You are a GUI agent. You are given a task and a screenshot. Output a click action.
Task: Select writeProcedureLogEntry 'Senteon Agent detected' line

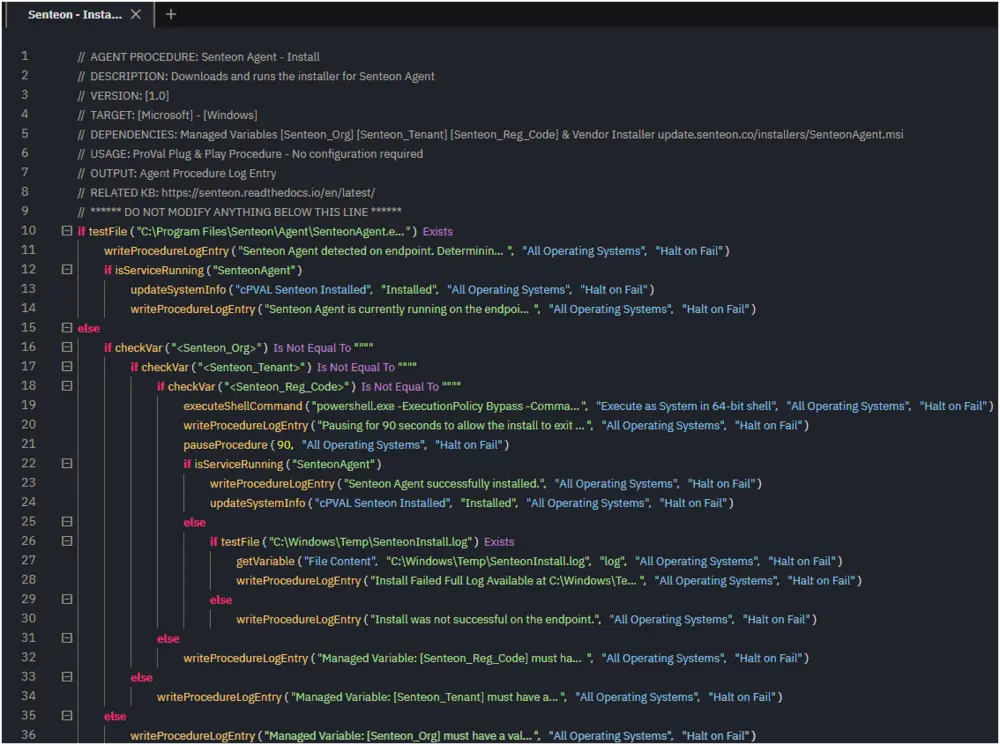(x=416, y=251)
